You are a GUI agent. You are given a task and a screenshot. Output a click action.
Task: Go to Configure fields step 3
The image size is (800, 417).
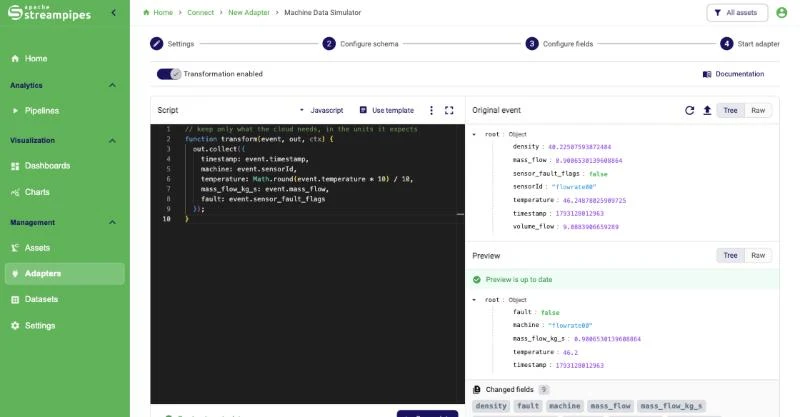pyautogui.click(x=559, y=44)
